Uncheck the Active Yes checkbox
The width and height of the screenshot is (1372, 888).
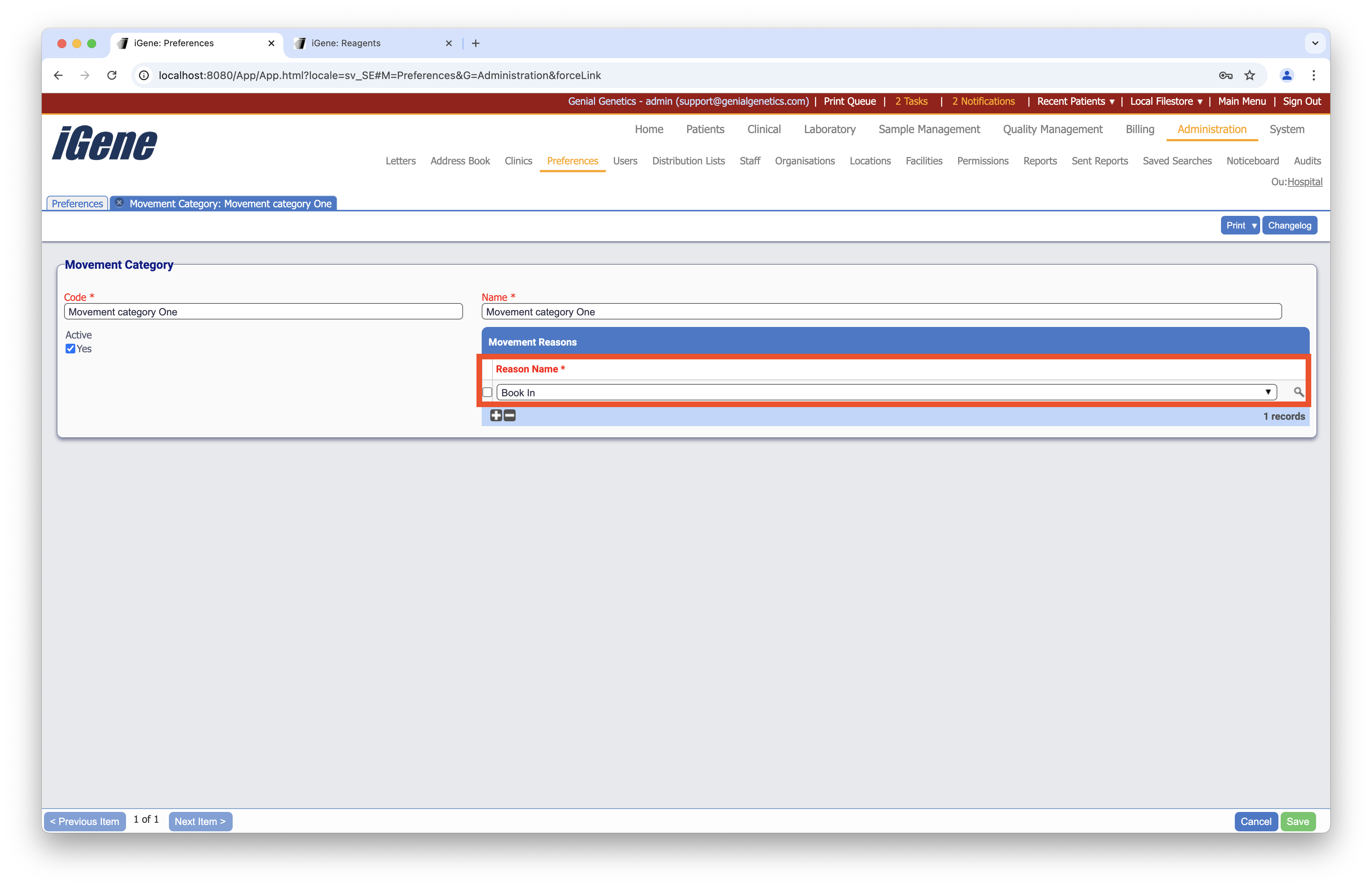coord(70,349)
